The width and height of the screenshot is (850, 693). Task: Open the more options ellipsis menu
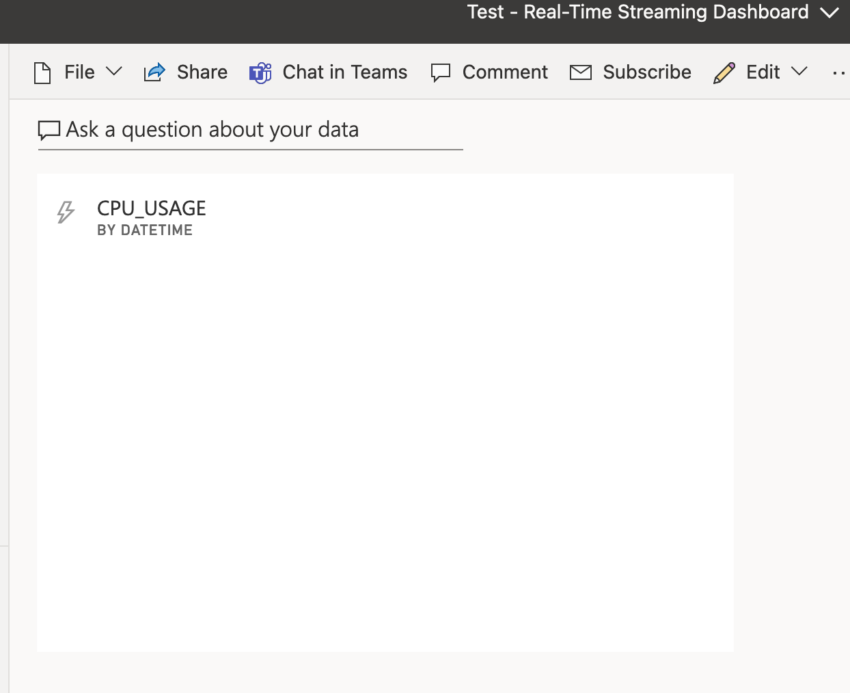839,72
